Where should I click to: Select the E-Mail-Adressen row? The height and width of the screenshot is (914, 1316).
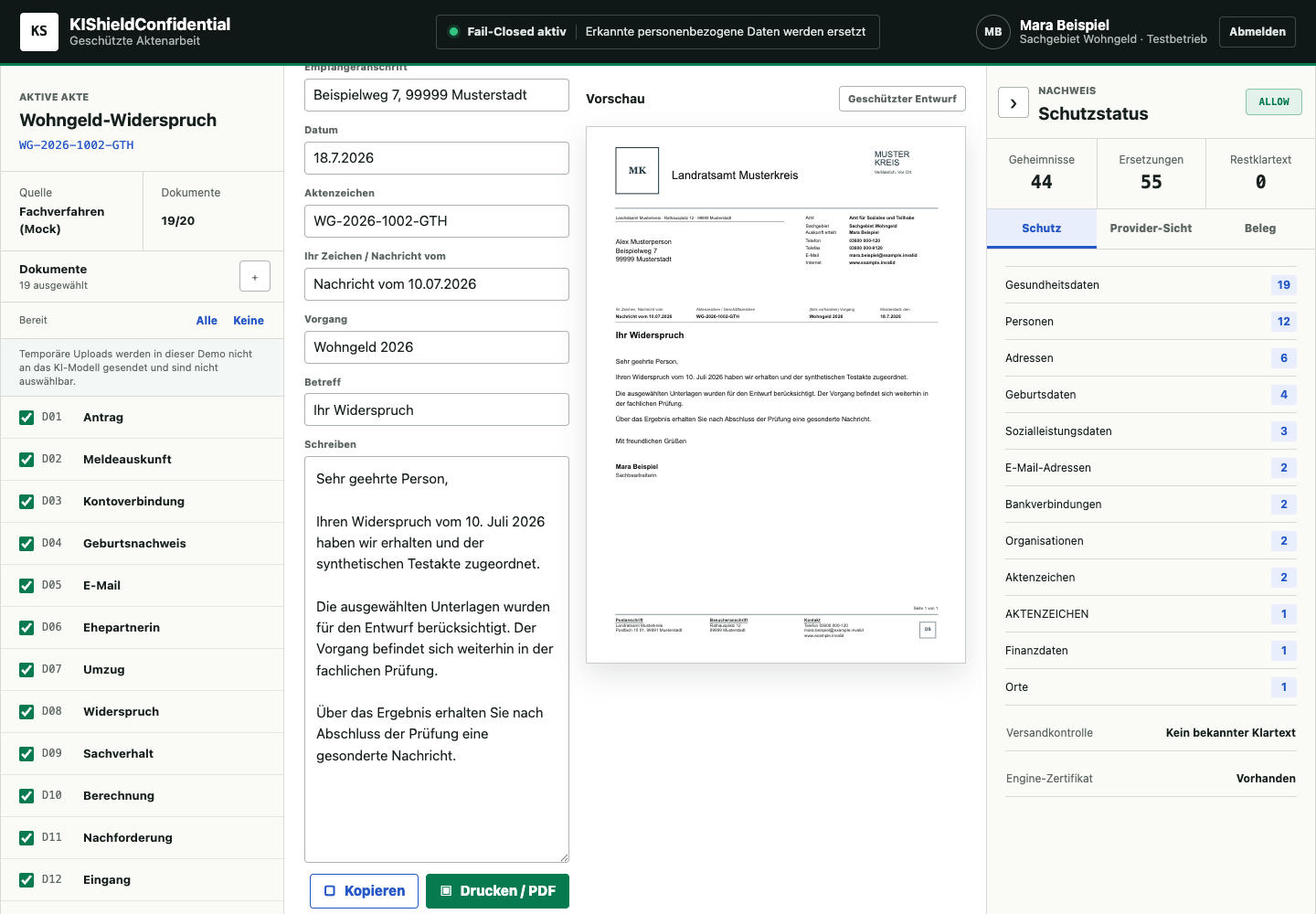(1151, 468)
